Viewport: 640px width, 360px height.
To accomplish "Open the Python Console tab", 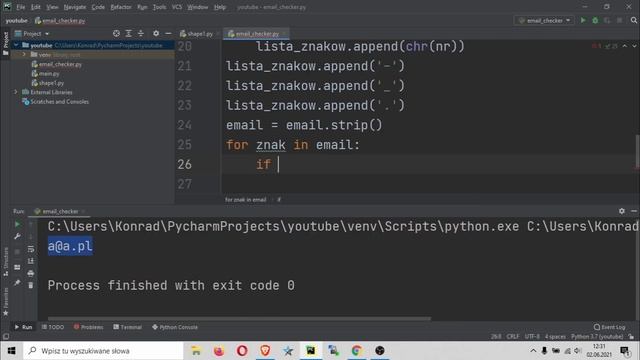I will (x=175, y=327).
